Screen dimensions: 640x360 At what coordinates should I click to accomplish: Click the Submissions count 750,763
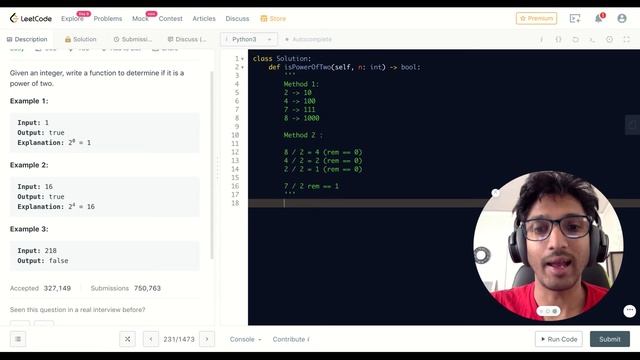click(x=147, y=288)
